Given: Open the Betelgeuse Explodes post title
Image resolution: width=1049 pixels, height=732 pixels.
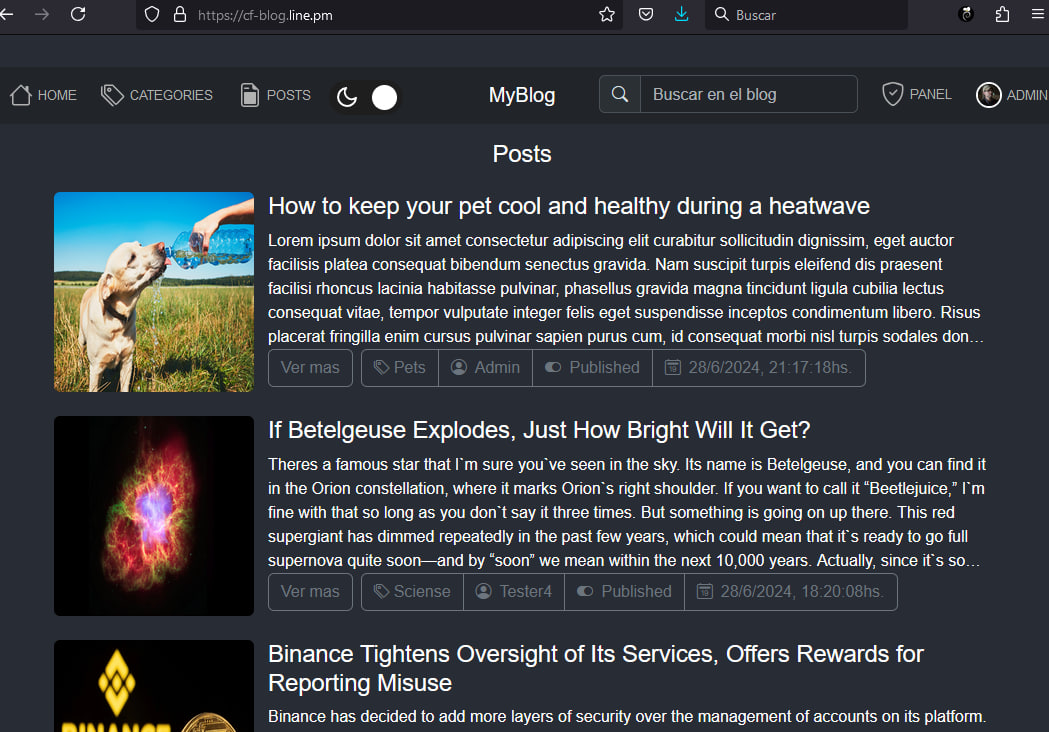Looking at the screenshot, I should point(539,430).
